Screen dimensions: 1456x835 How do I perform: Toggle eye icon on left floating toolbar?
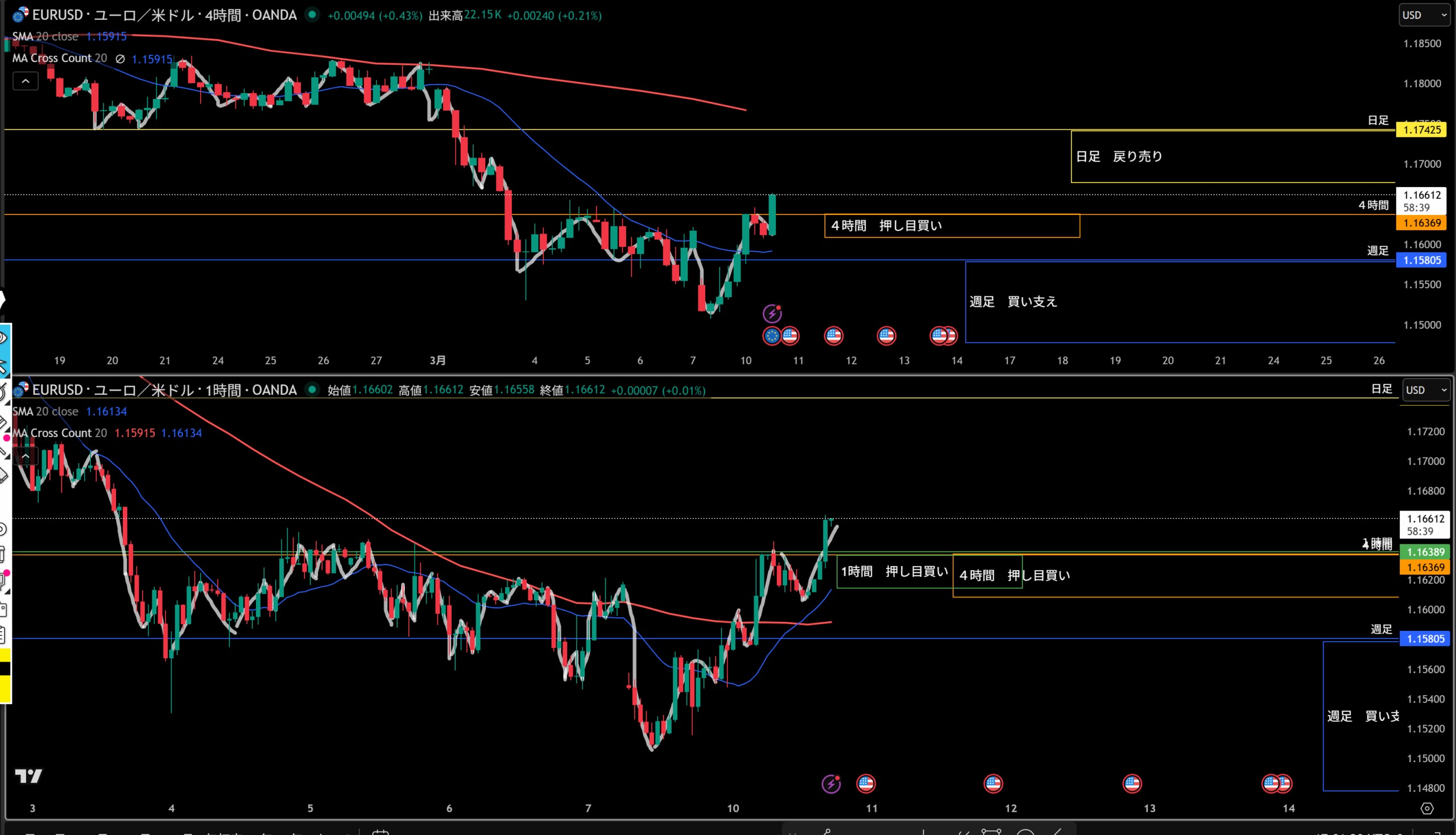point(3,338)
